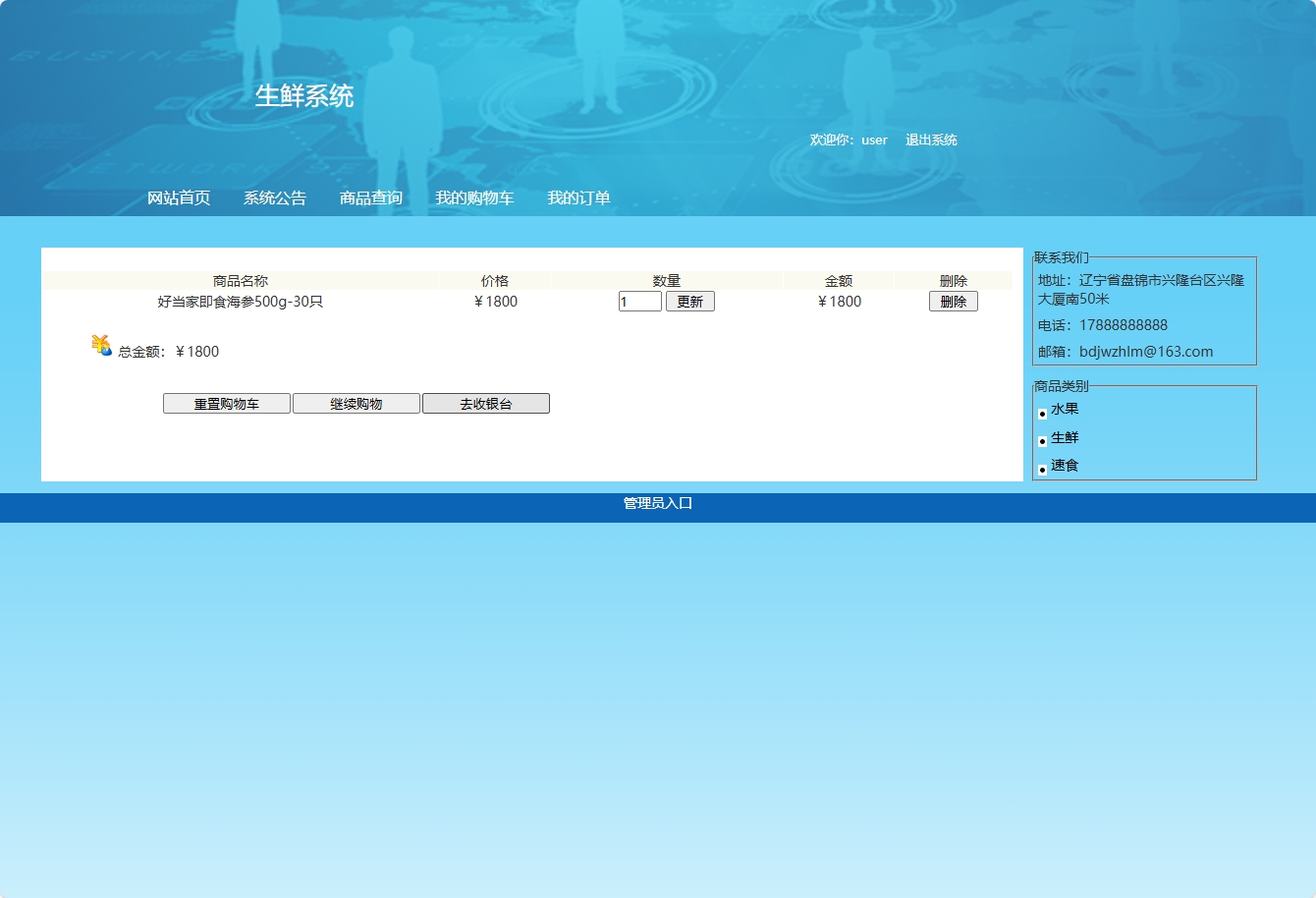The image size is (1316, 898).
Task: Open the 系统公告 navigation item
Action: 274,197
